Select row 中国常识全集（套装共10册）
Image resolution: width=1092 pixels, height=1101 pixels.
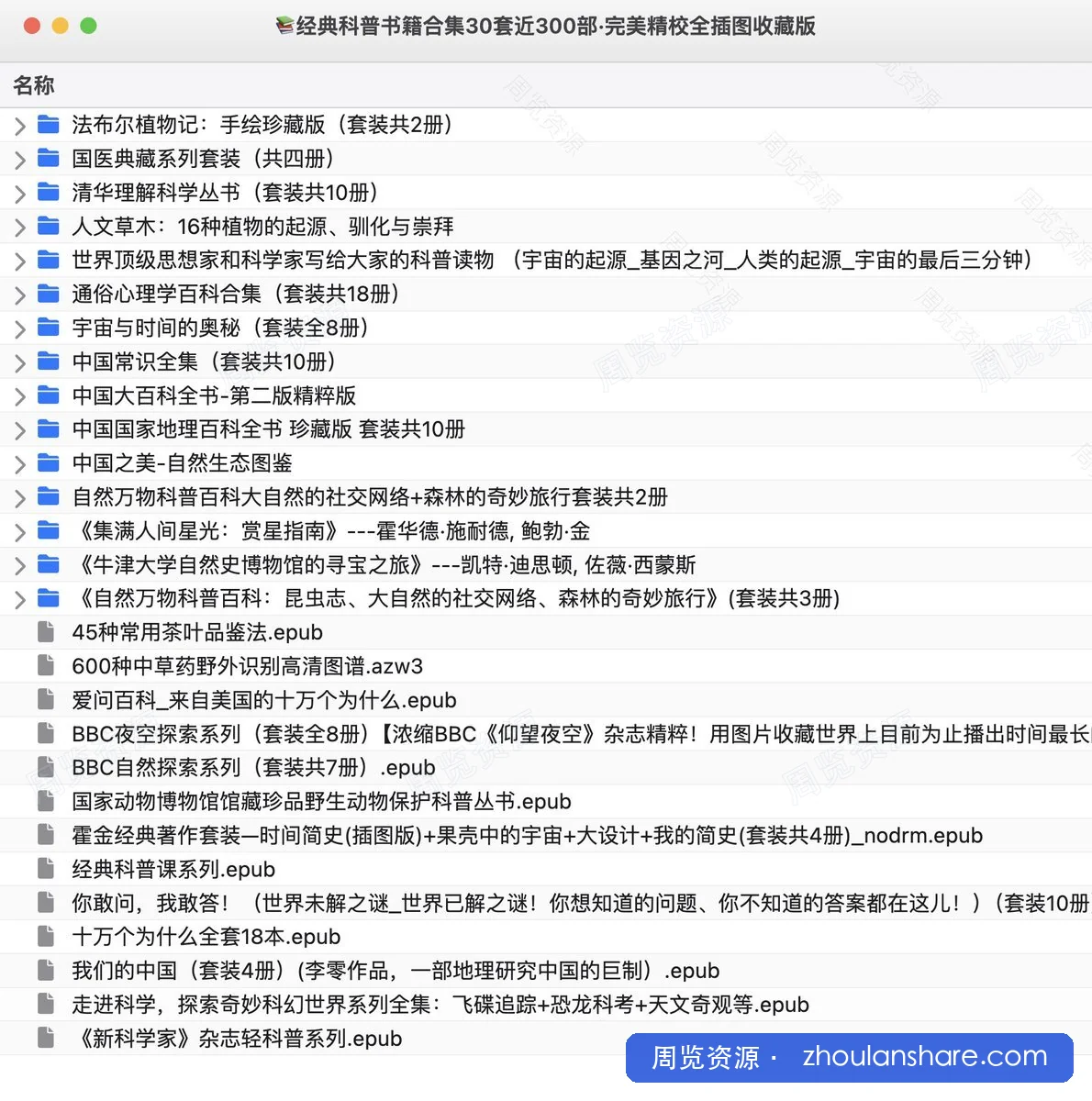click(x=546, y=361)
